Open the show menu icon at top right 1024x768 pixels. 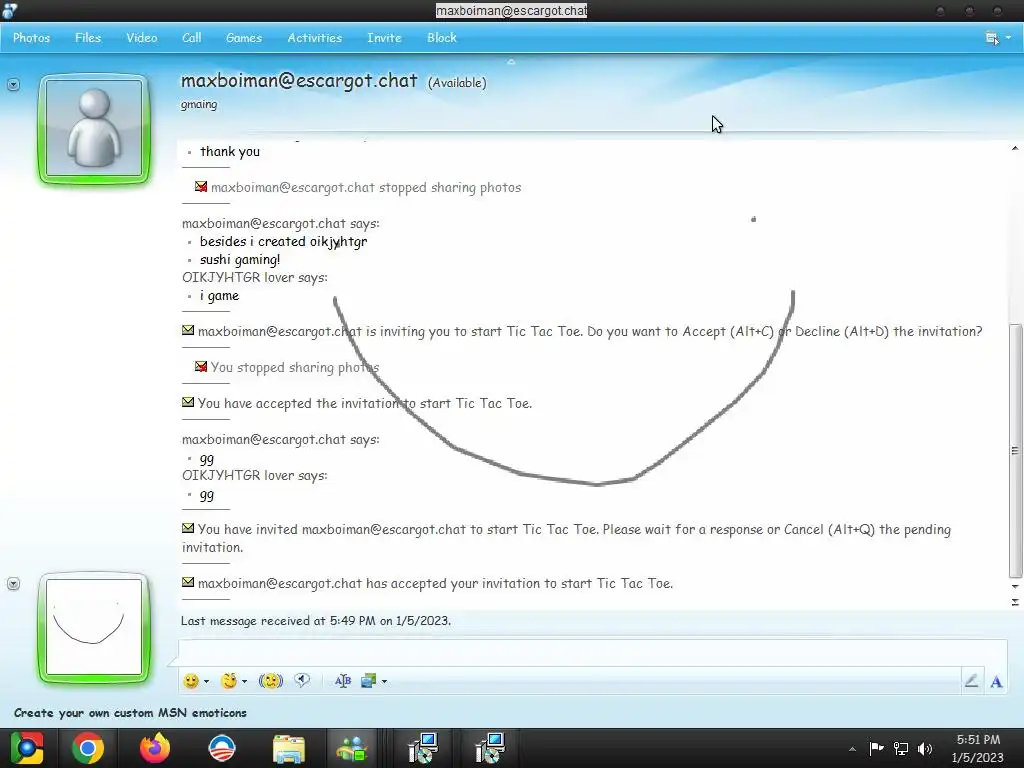click(992, 38)
